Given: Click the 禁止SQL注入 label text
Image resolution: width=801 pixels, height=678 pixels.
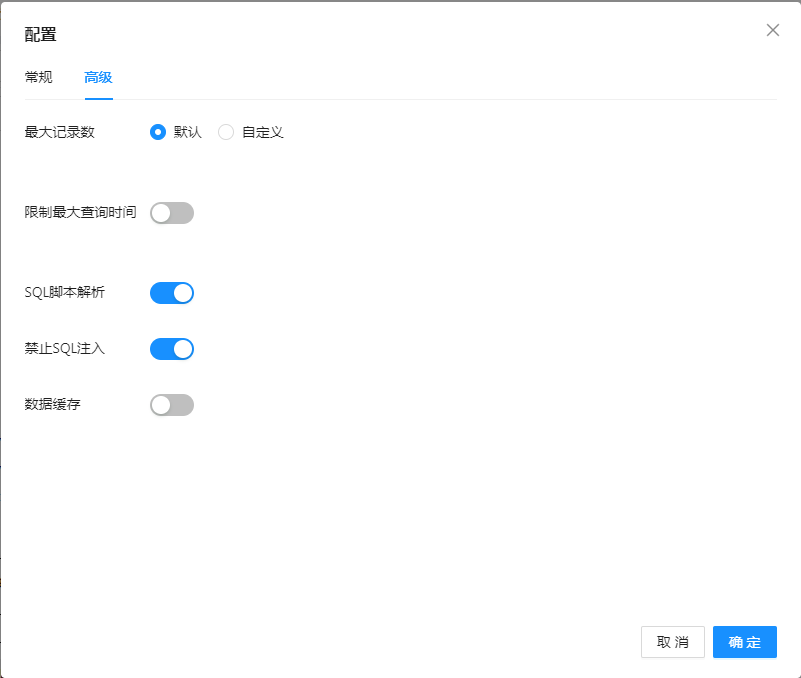Looking at the screenshot, I should pos(64,348).
